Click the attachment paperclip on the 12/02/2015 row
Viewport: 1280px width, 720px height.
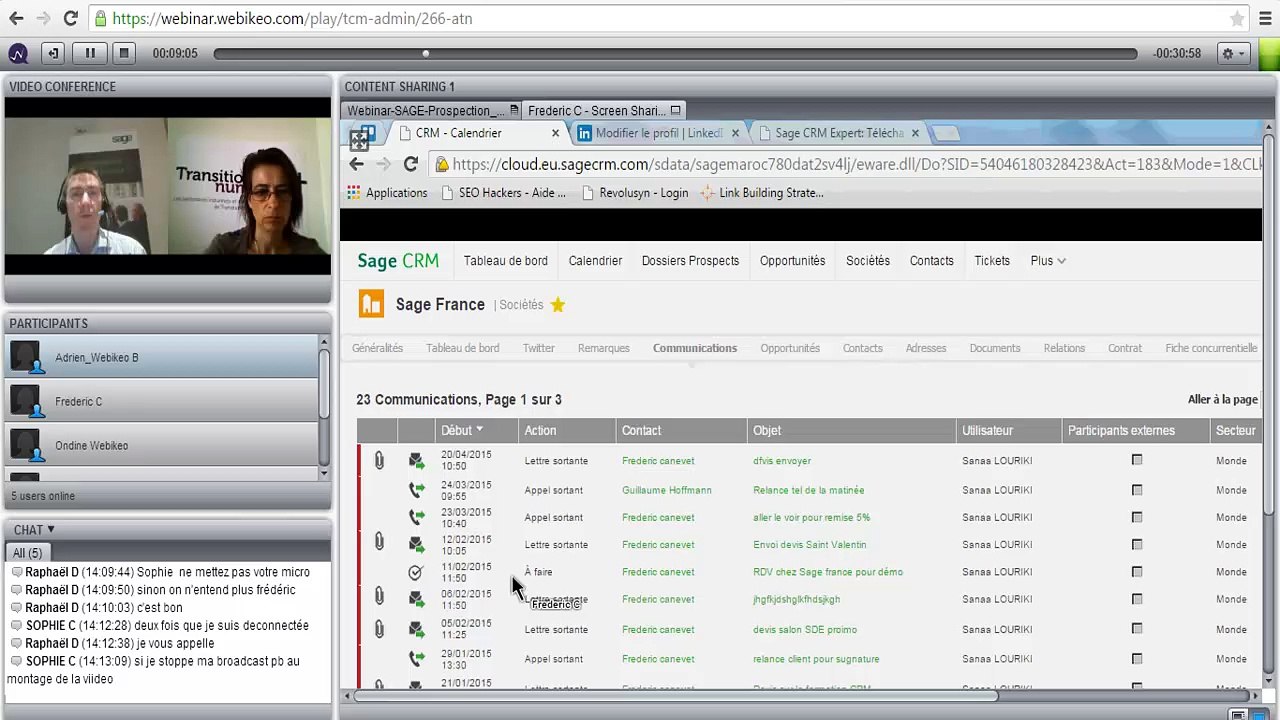[379, 542]
